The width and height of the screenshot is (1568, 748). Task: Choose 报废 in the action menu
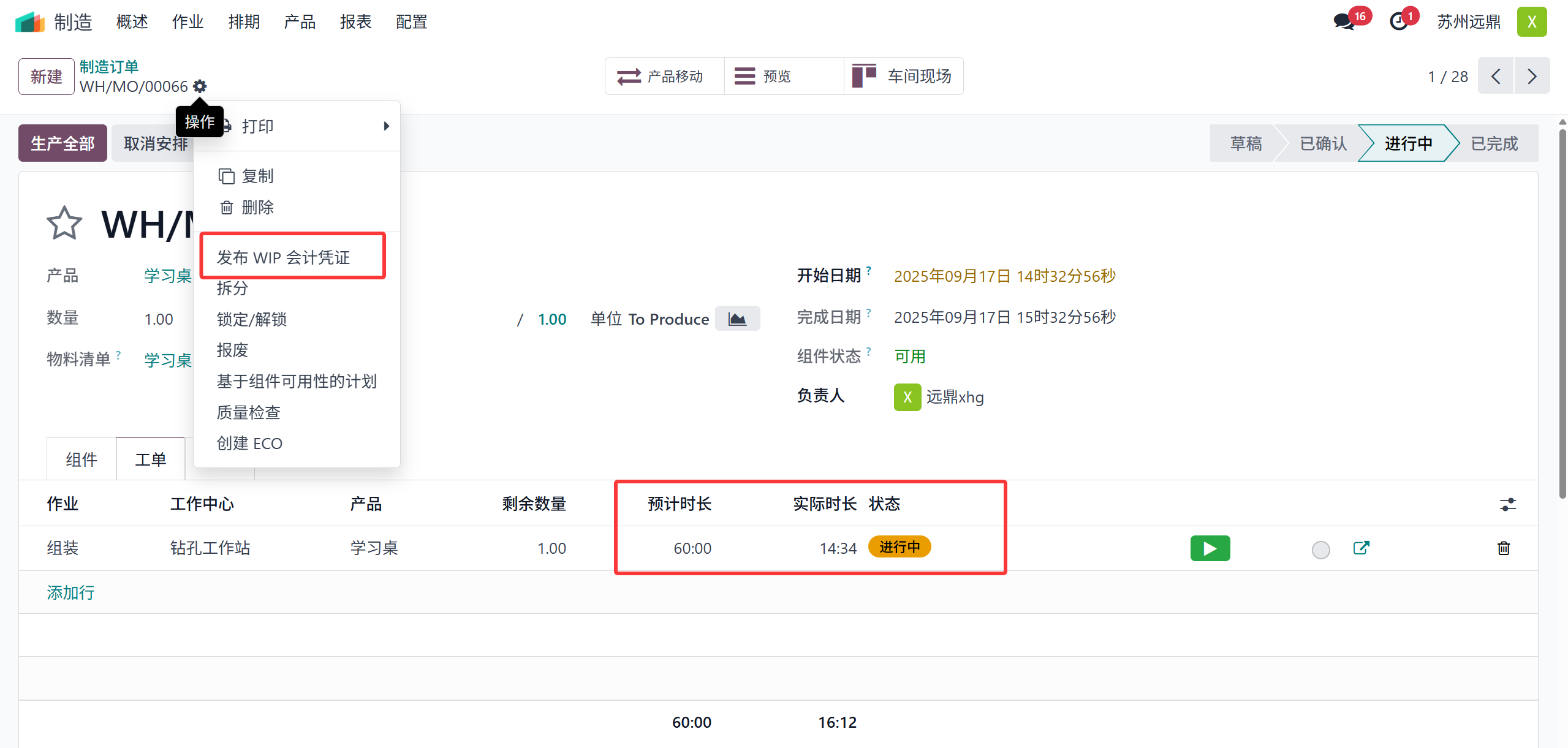pyautogui.click(x=232, y=350)
